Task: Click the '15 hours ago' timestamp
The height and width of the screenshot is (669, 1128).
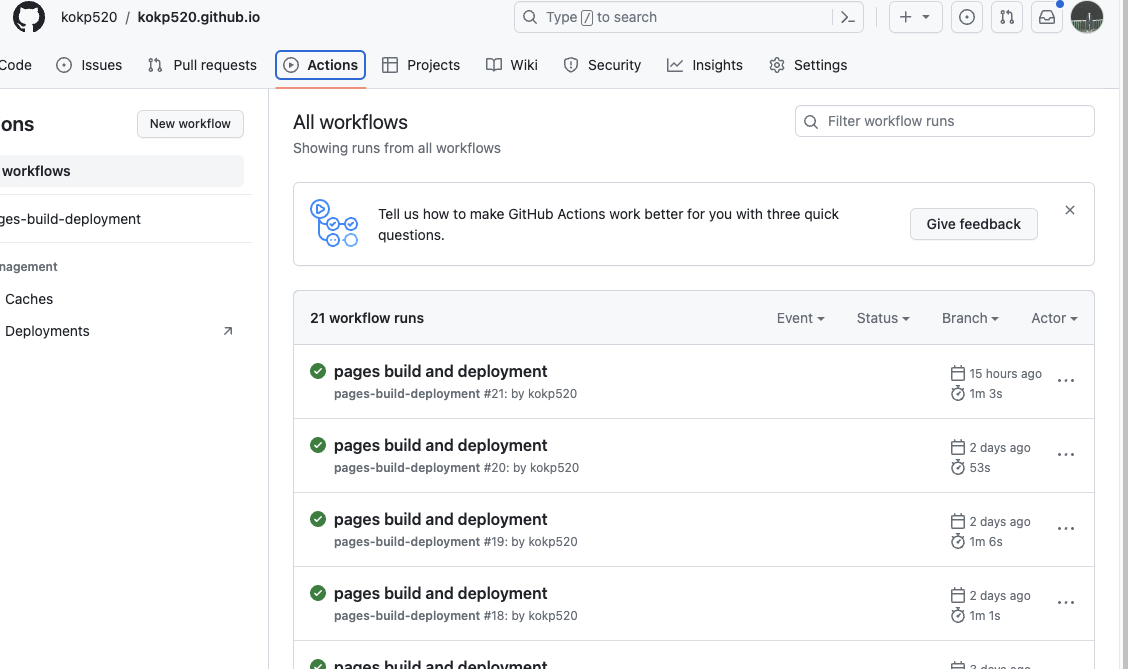Action: point(1006,373)
